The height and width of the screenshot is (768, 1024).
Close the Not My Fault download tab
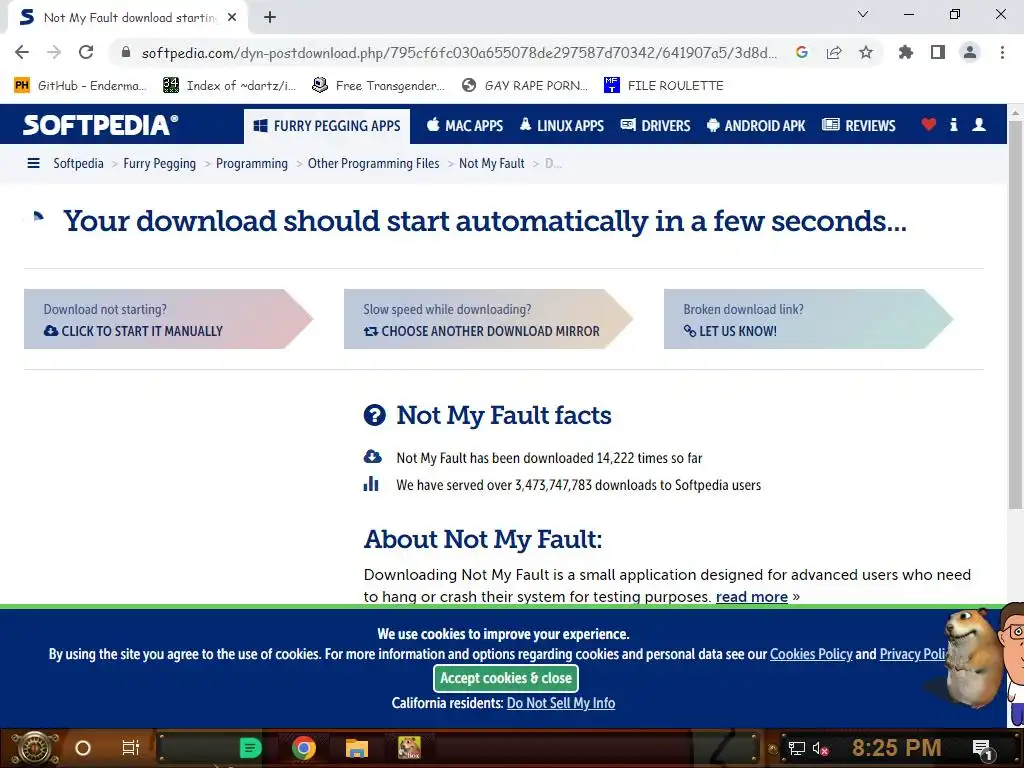coord(232,18)
